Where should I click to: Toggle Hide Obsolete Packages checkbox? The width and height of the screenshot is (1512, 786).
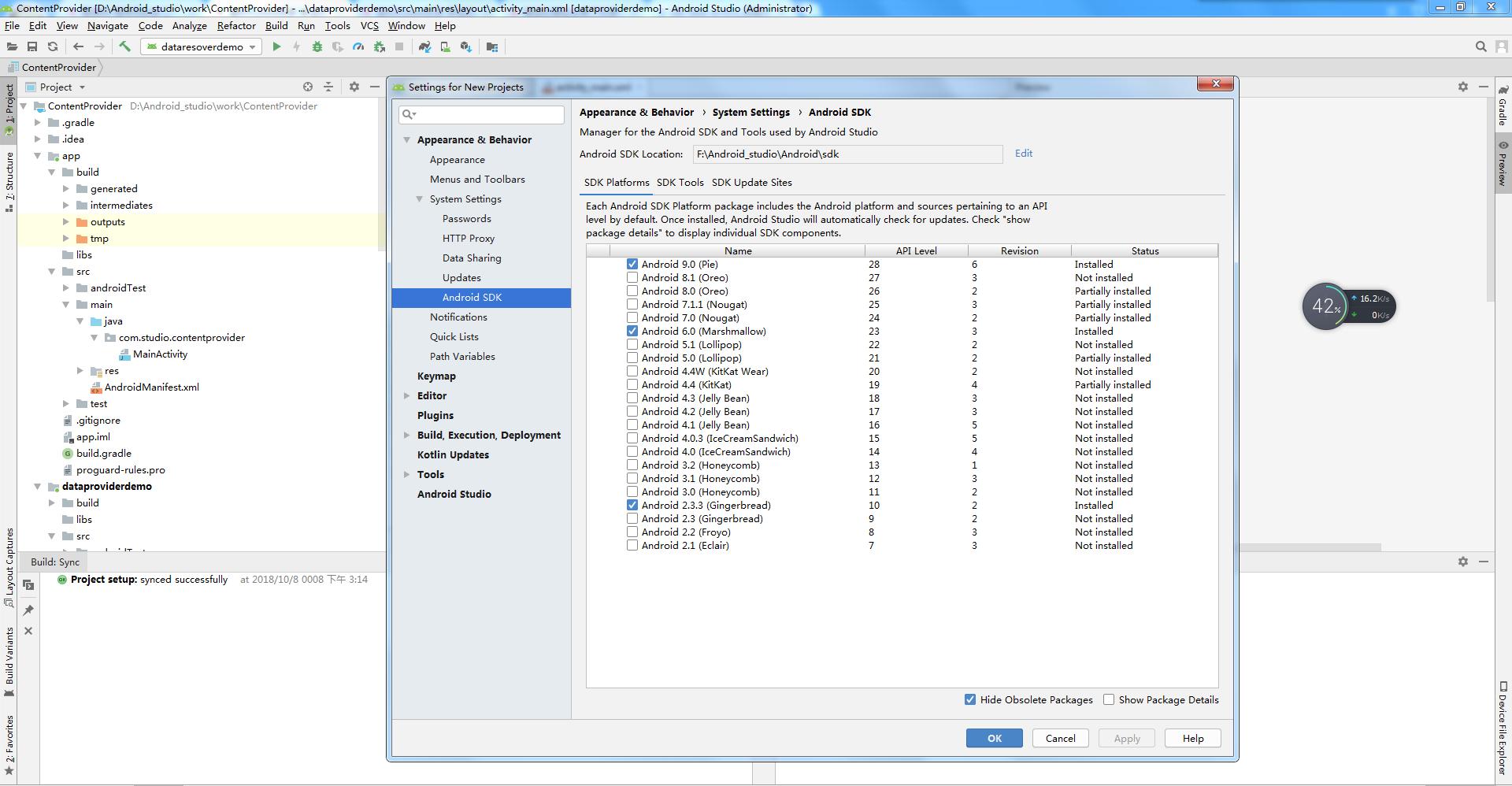click(970, 699)
